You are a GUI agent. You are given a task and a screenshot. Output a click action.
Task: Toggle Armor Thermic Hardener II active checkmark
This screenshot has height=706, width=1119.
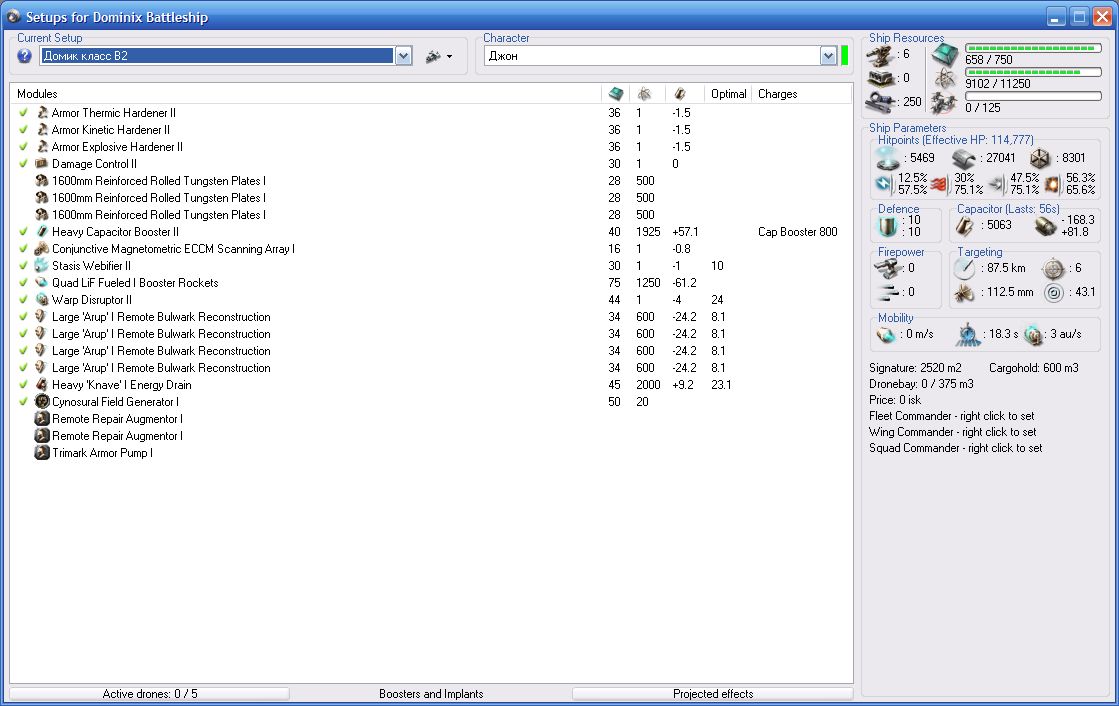click(x=24, y=112)
